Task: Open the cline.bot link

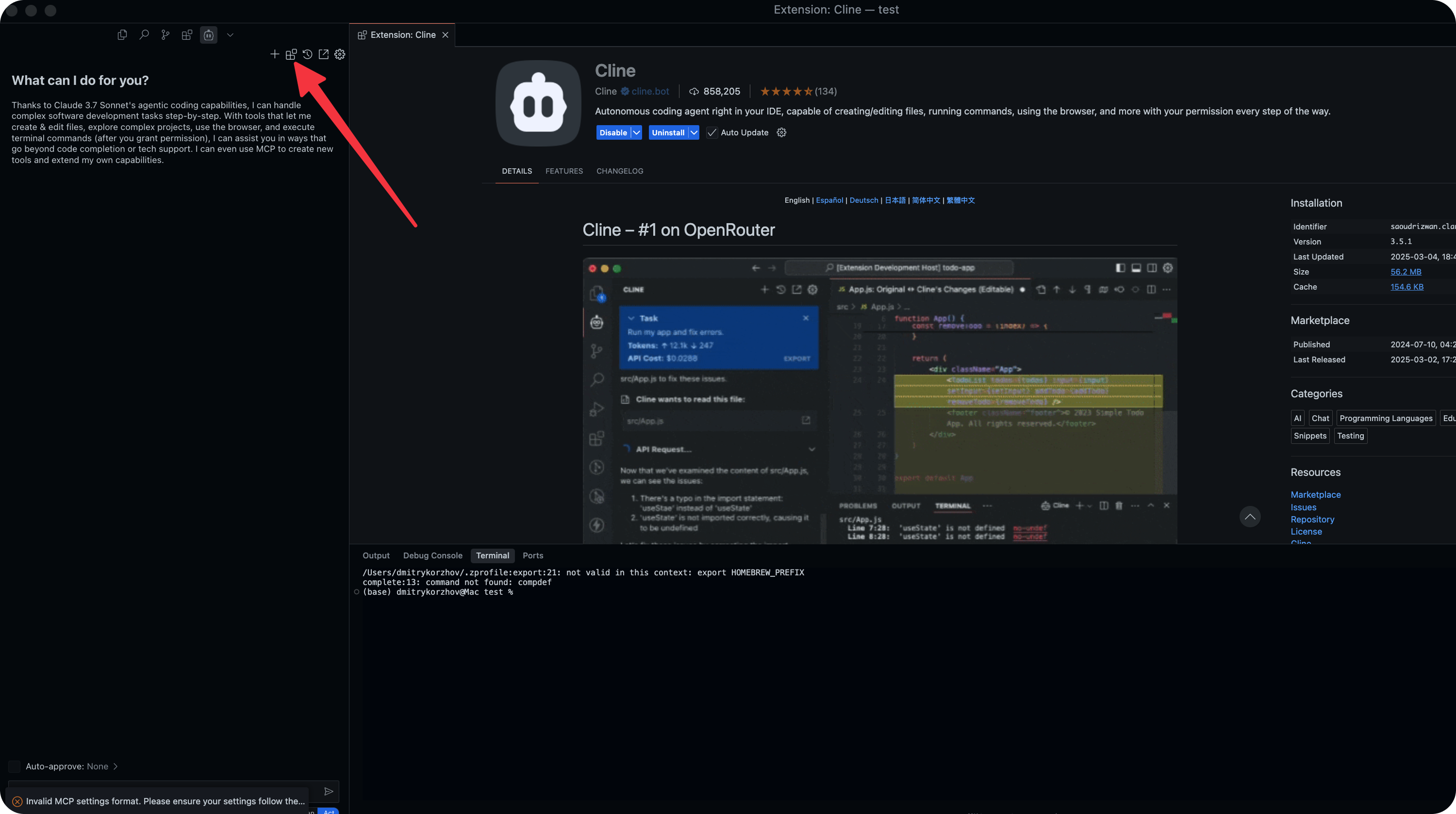Action: pos(650,91)
